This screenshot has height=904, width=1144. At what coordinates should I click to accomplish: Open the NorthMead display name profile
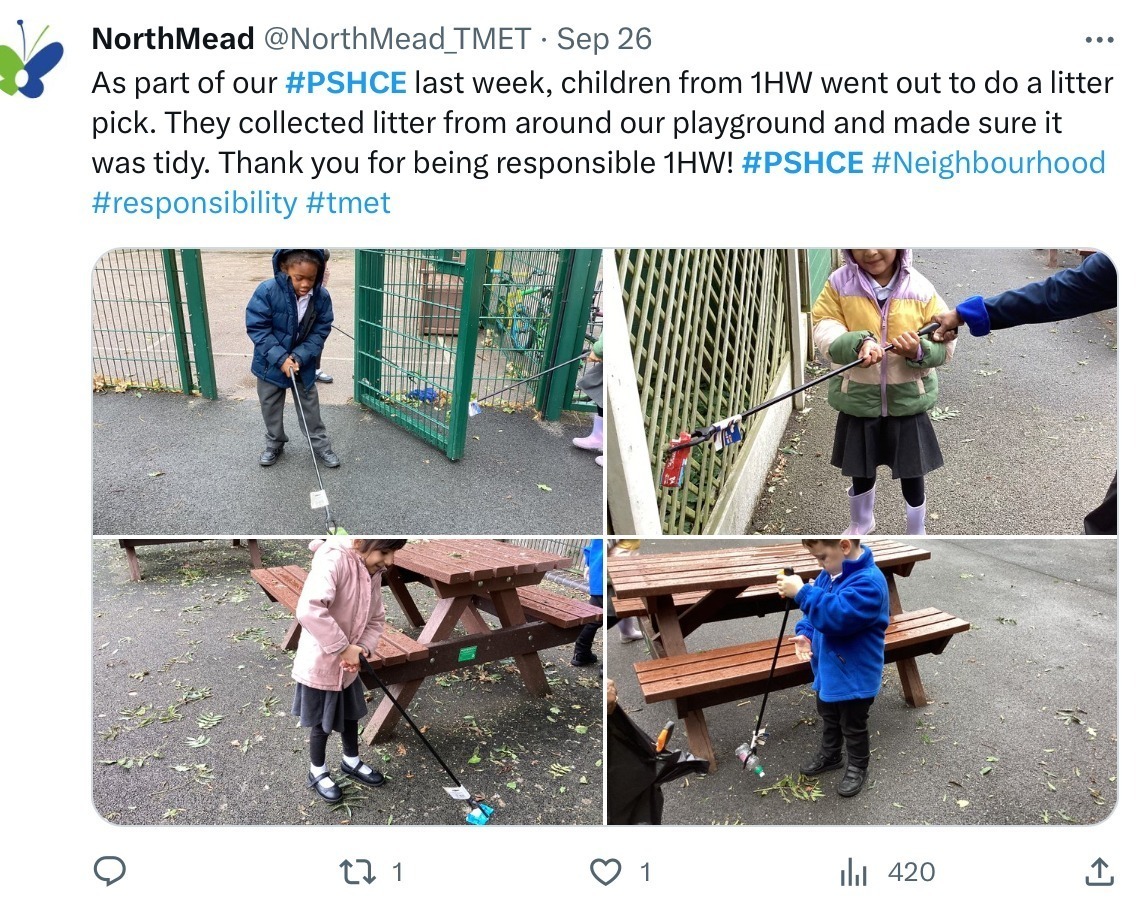click(x=173, y=39)
